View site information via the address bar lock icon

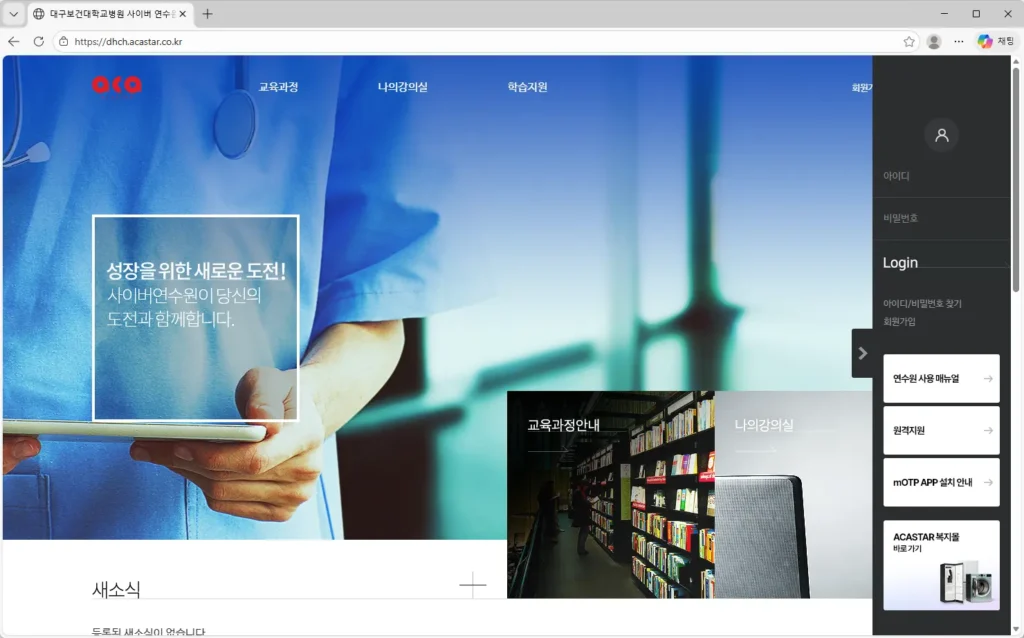point(64,42)
